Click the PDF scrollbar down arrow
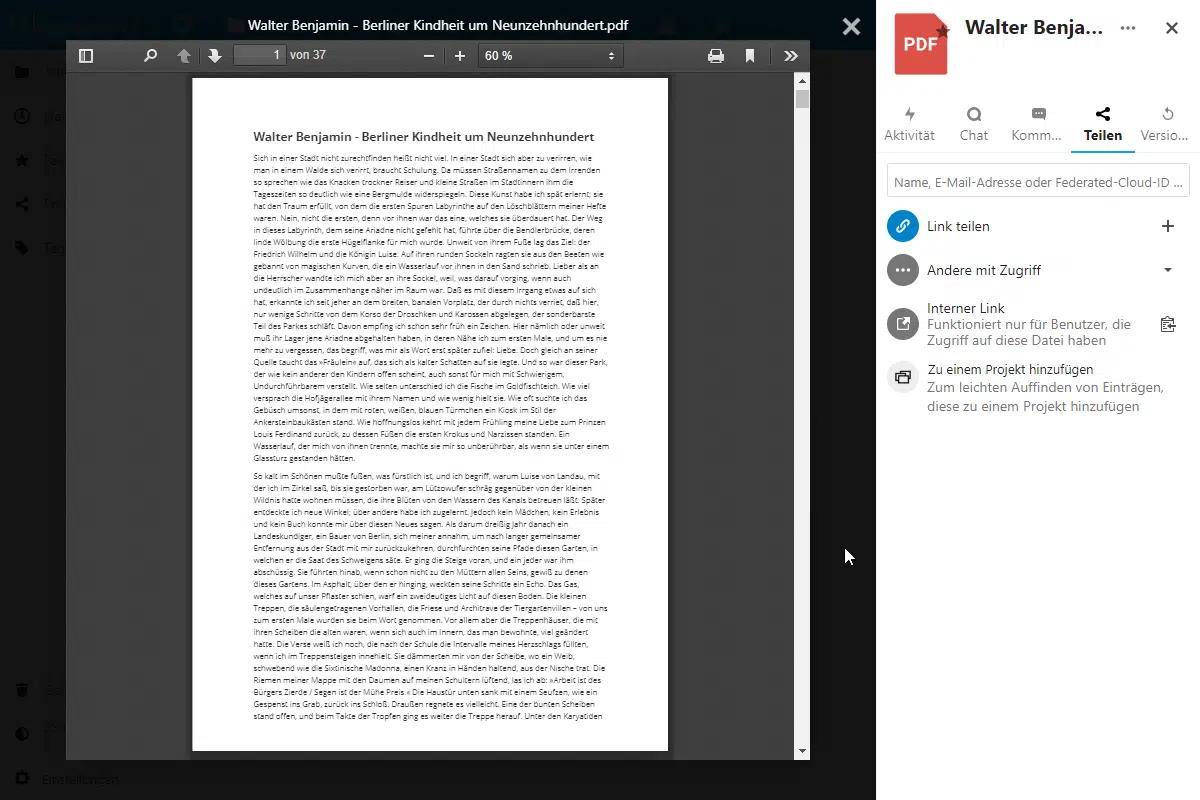Image resolution: width=1200 pixels, height=800 pixels. [x=802, y=752]
